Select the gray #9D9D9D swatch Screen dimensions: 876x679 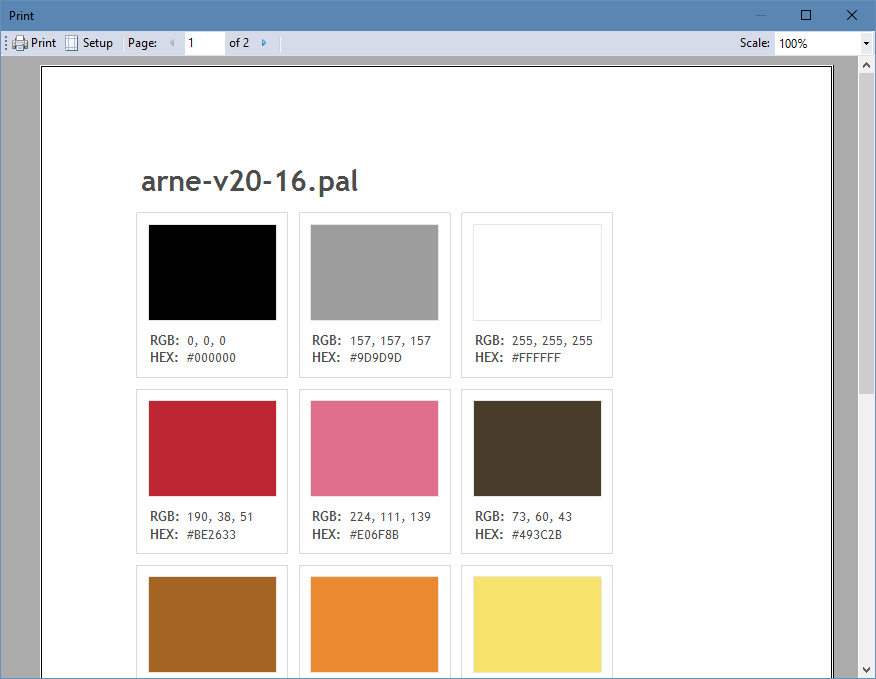pyautogui.click(x=374, y=272)
